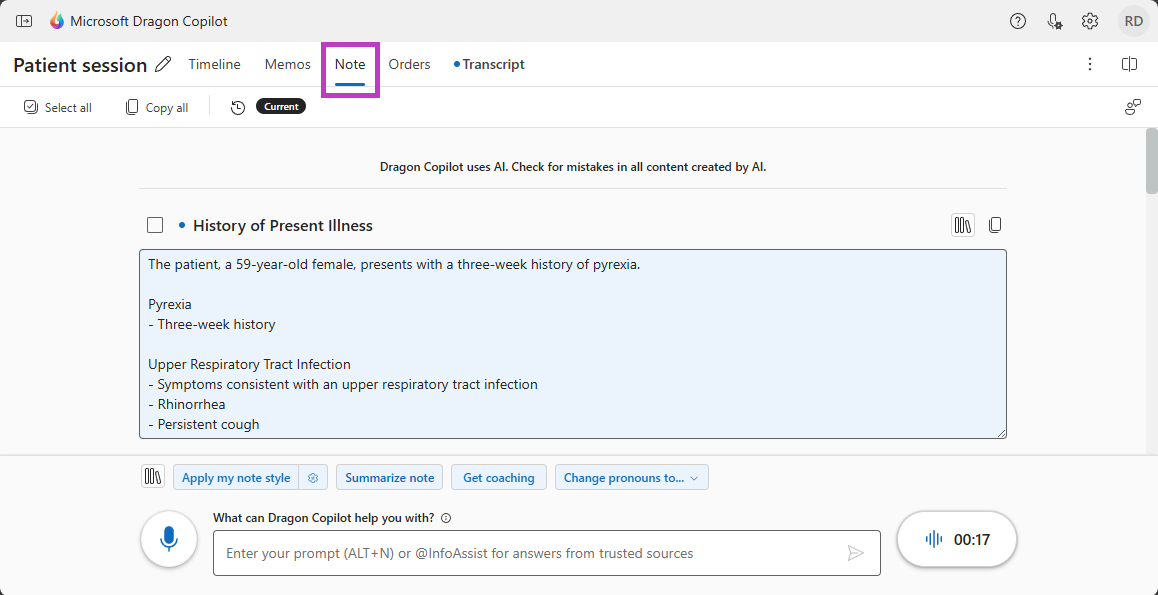Click the Summarize note button
Screen dimensions: 1158x595
pos(389,478)
